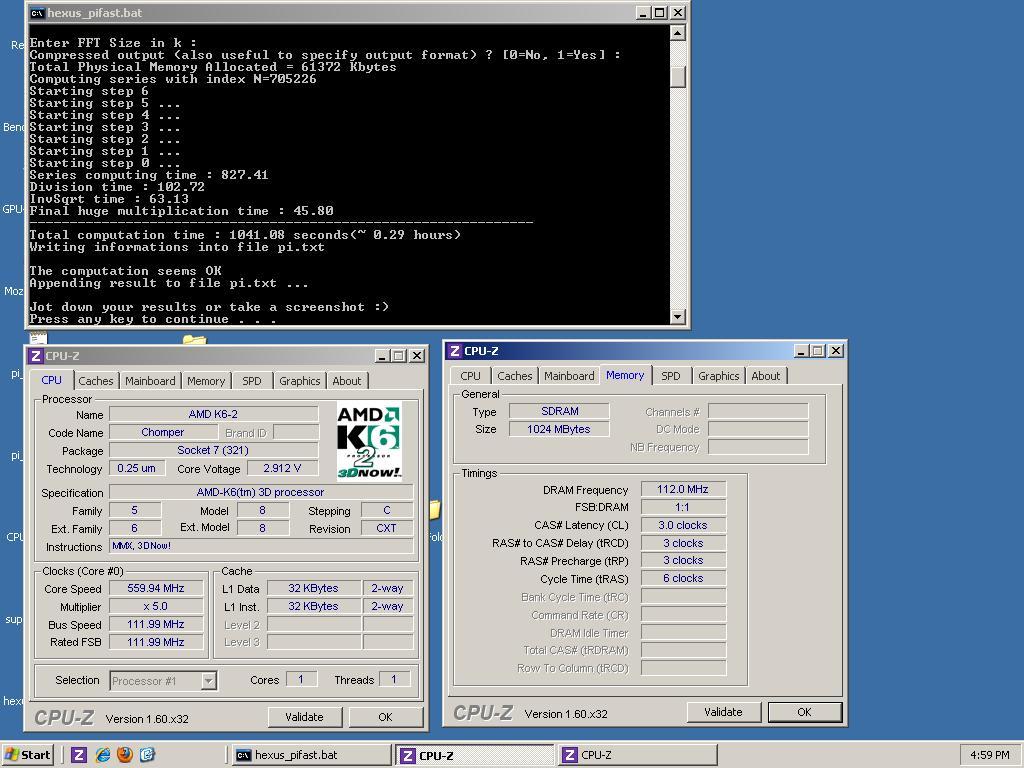This screenshot has width=1024, height=768.
Task: Select the second CPU-Z taskbar button
Action: tap(638, 755)
